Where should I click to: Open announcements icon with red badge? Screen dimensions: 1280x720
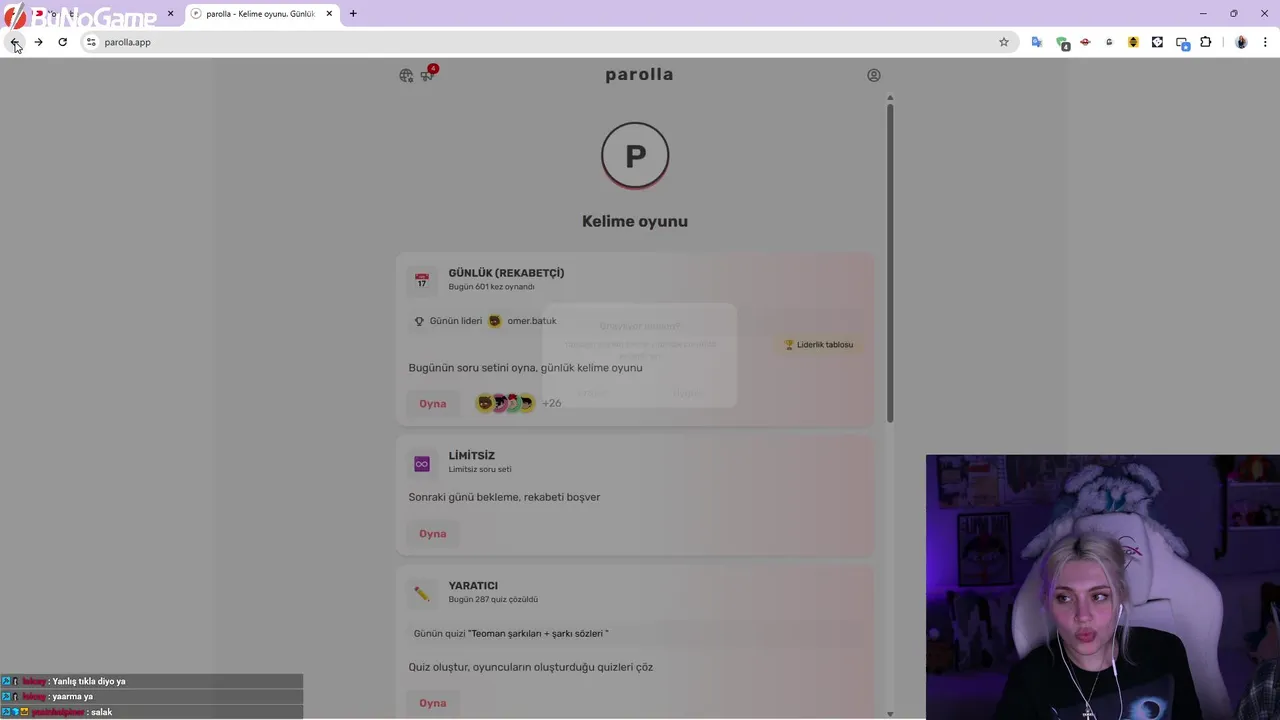click(x=428, y=74)
